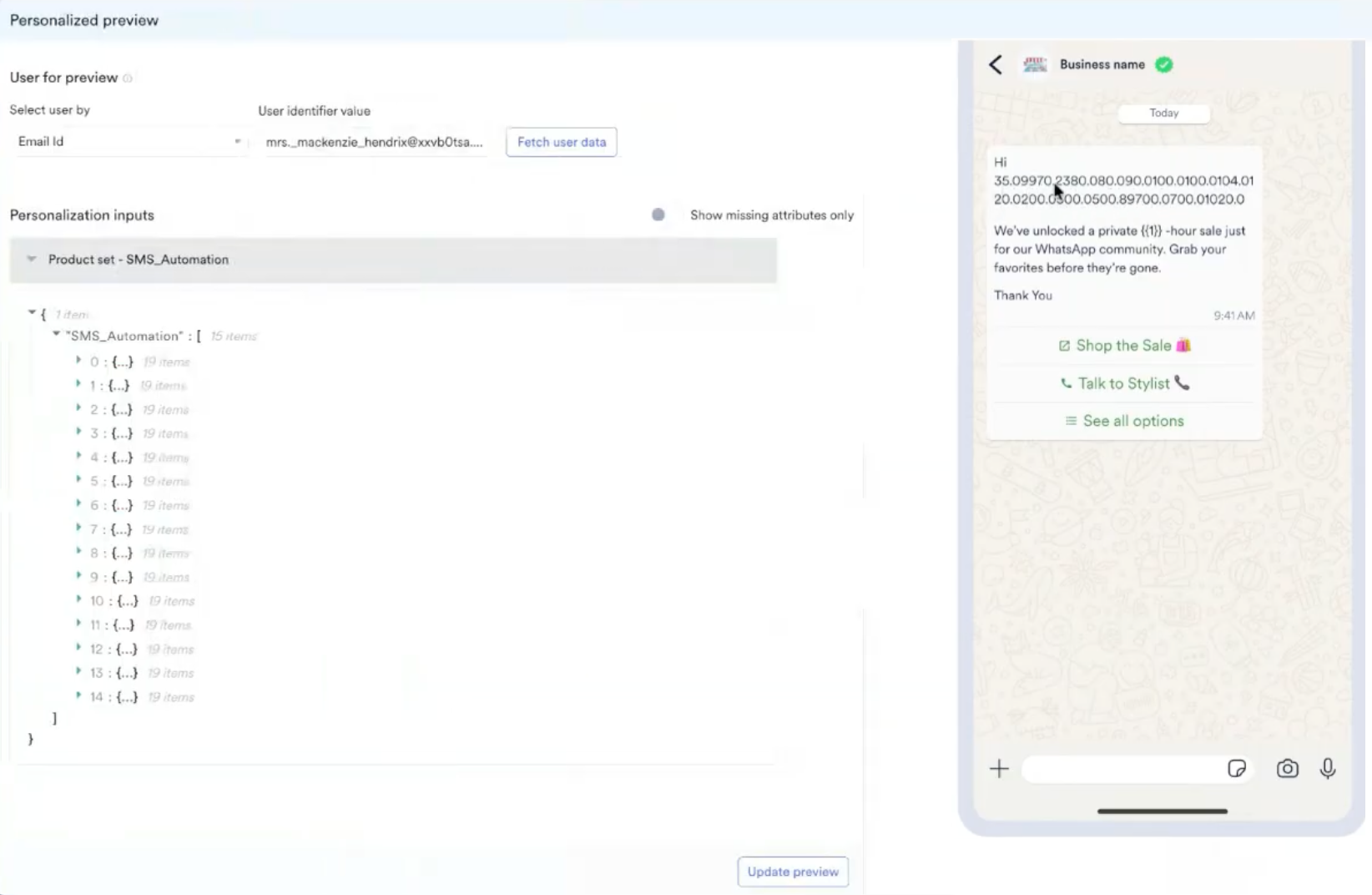Image resolution: width=1372 pixels, height=895 pixels.
Task: Click the chat message input field
Action: point(1137,769)
